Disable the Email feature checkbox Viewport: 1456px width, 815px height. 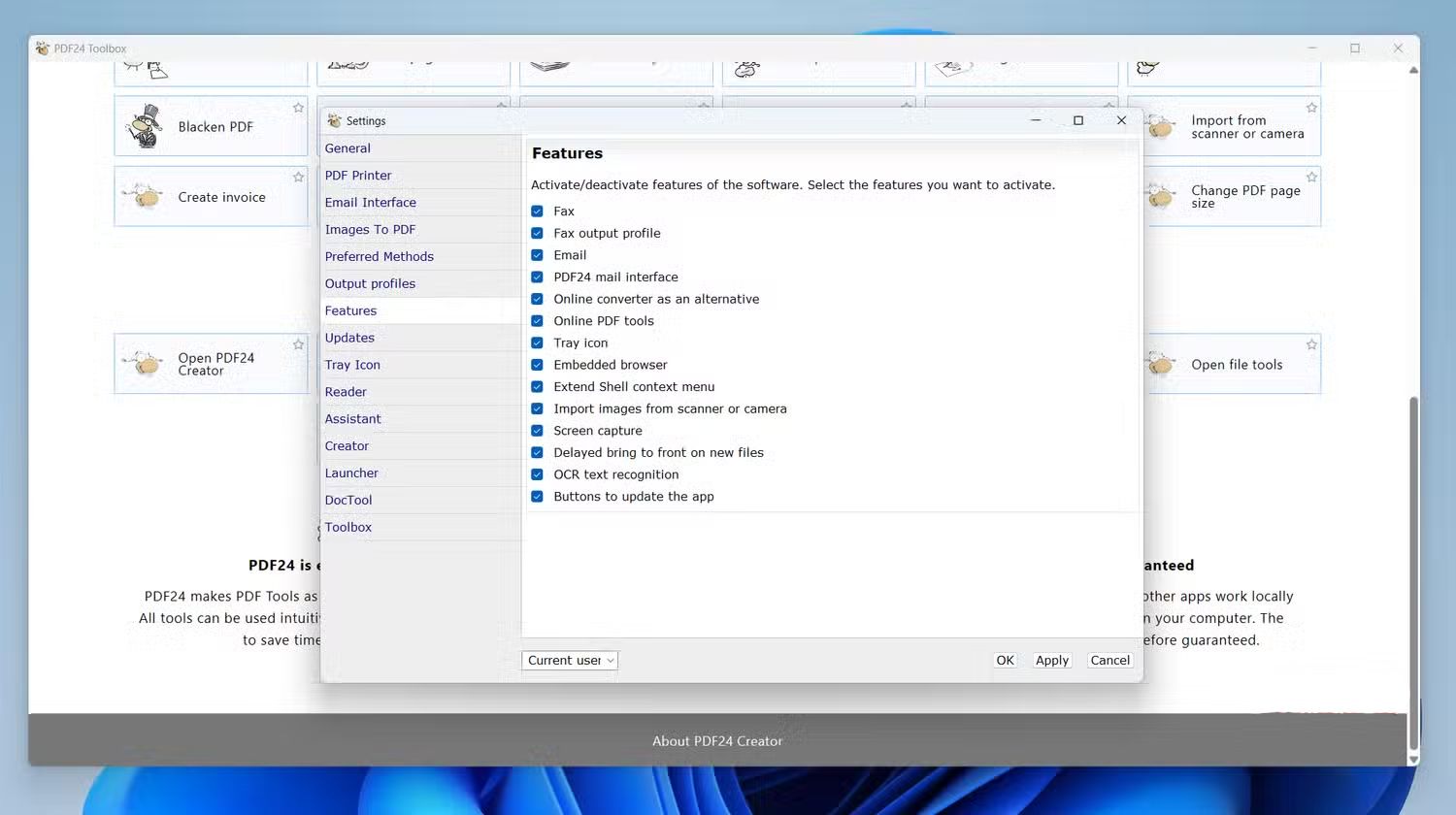537,255
